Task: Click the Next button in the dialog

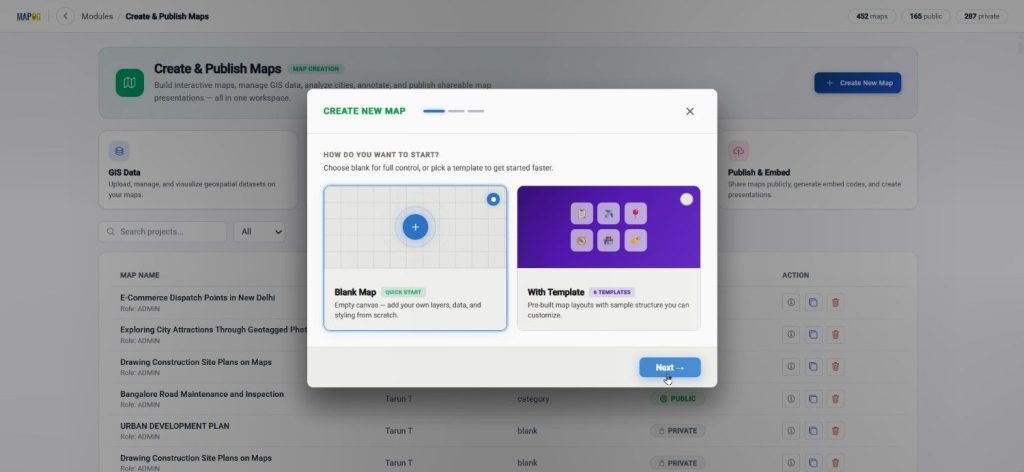Action: (x=669, y=368)
